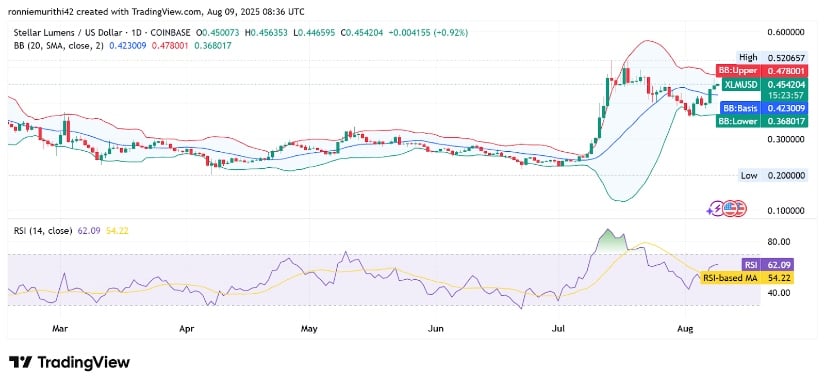Click the price change −0.004155 (+0.92%)

[x=428, y=33]
